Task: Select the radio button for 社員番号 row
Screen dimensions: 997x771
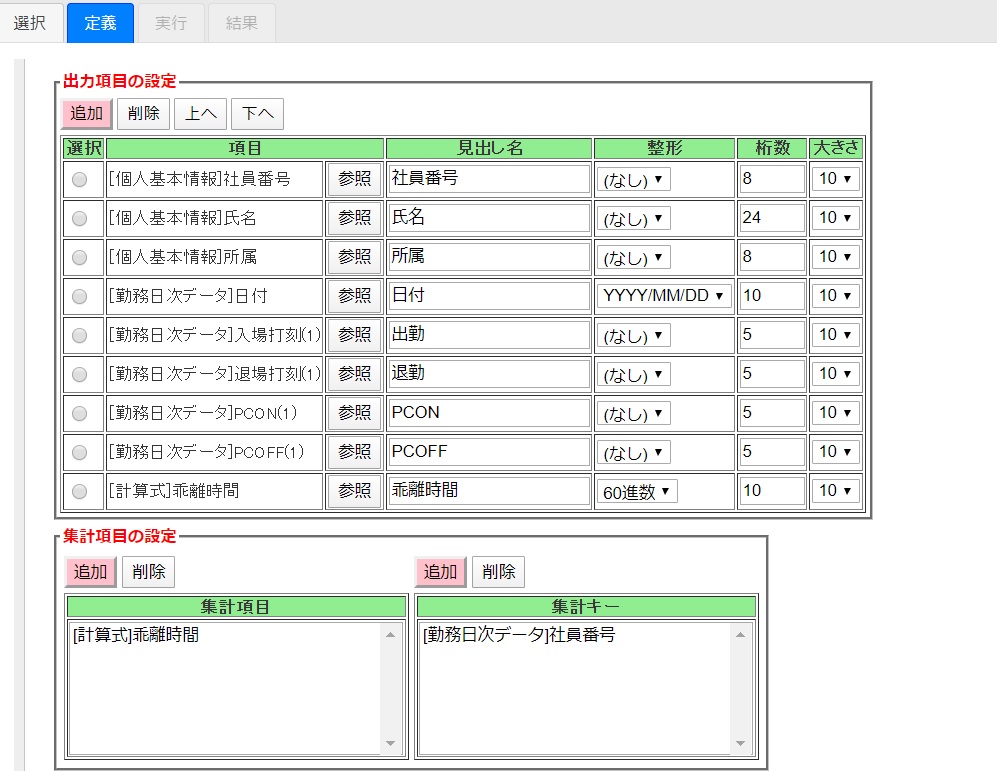Action: [x=80, y=180]
